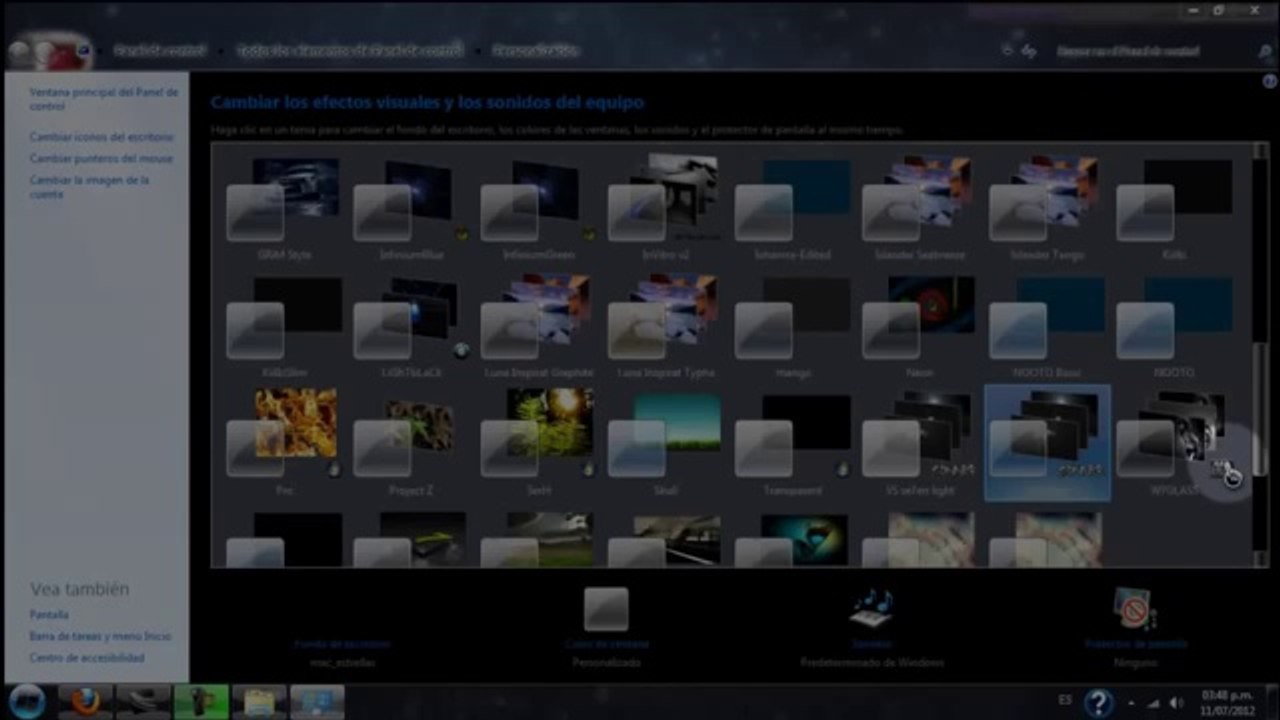Open Firefox from the taskbar
The width and height of the screenshot is (1280, 720).
pyautogui.click(x=86, y=702)
